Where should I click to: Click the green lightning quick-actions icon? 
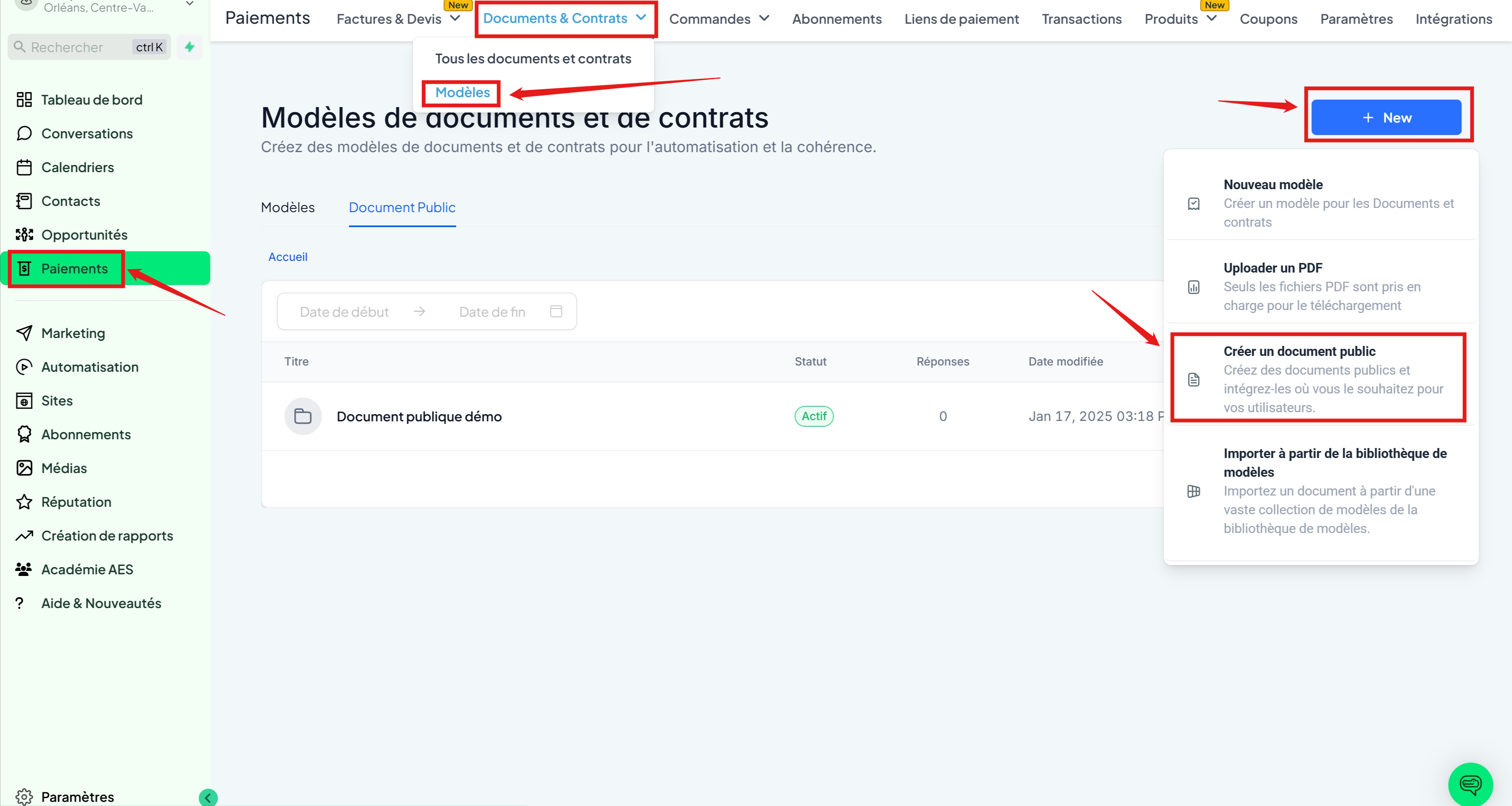click(190, 47)
